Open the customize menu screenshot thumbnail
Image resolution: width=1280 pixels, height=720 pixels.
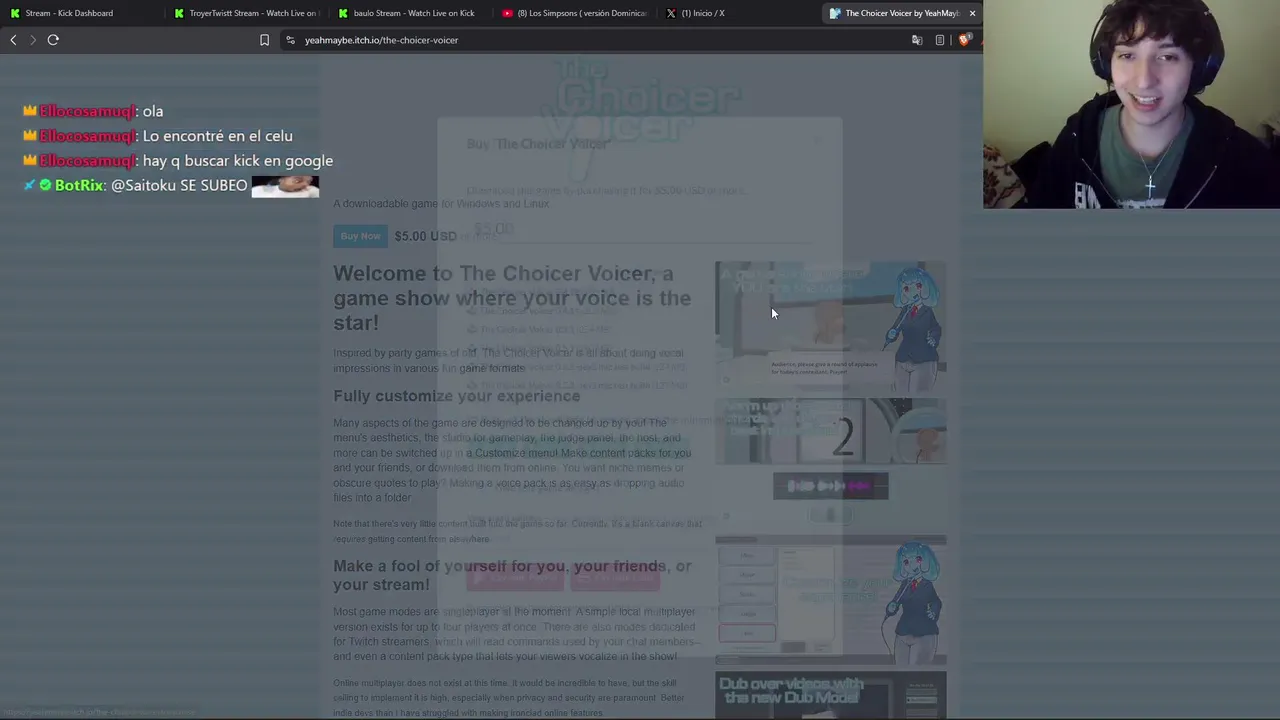[830, 600]
